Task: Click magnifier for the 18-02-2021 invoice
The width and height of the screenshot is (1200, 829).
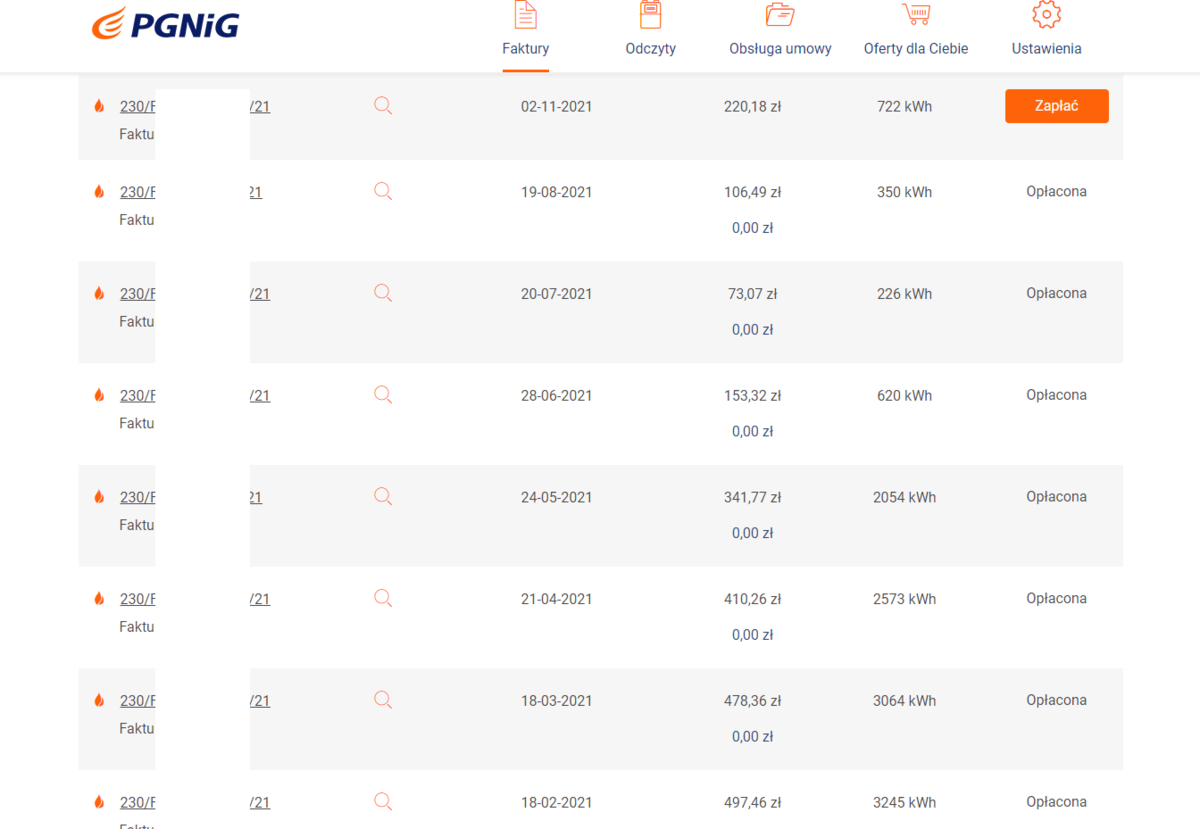Action: (x=383, y=801)
